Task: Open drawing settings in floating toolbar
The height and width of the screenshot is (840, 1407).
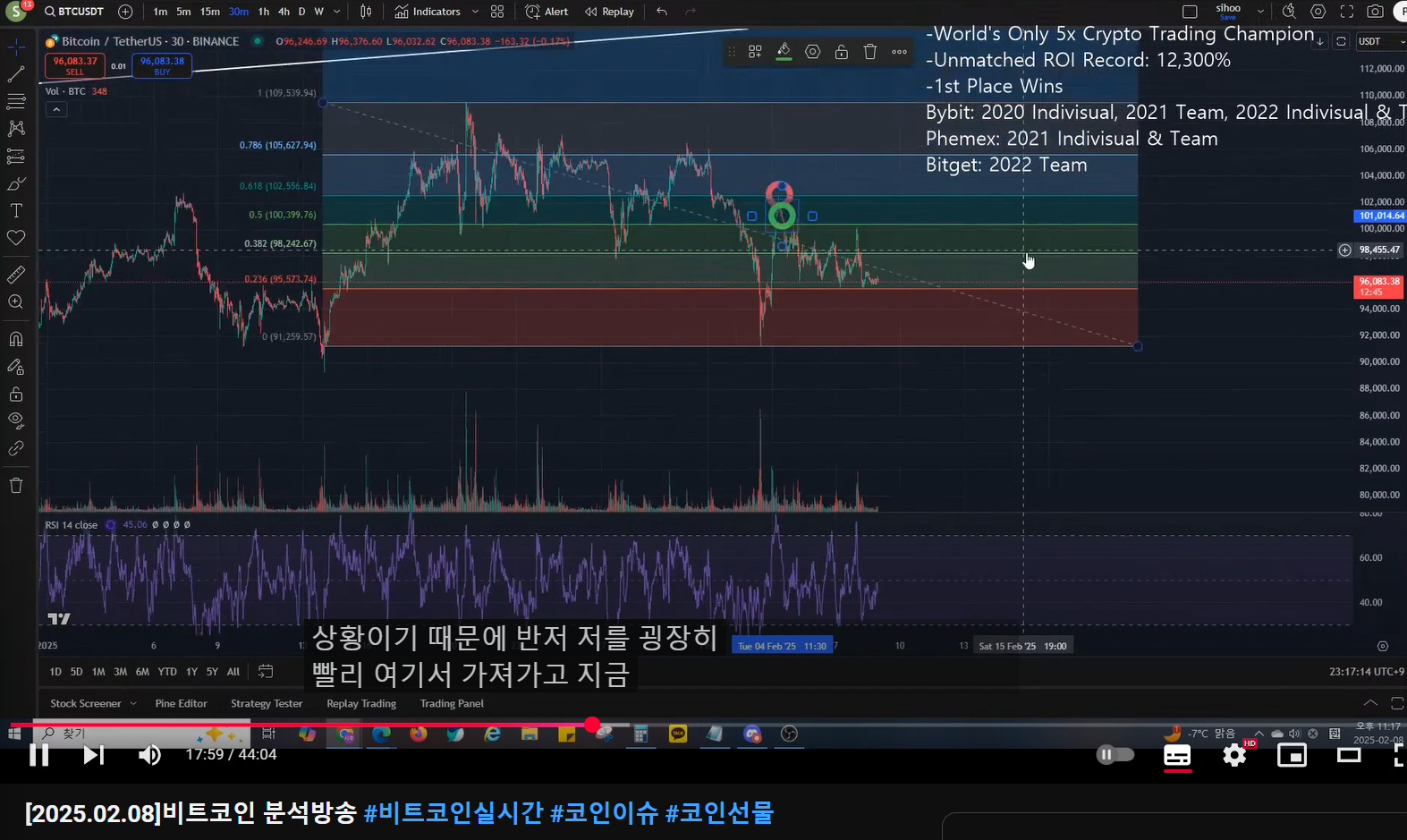Action: [812, 52]
